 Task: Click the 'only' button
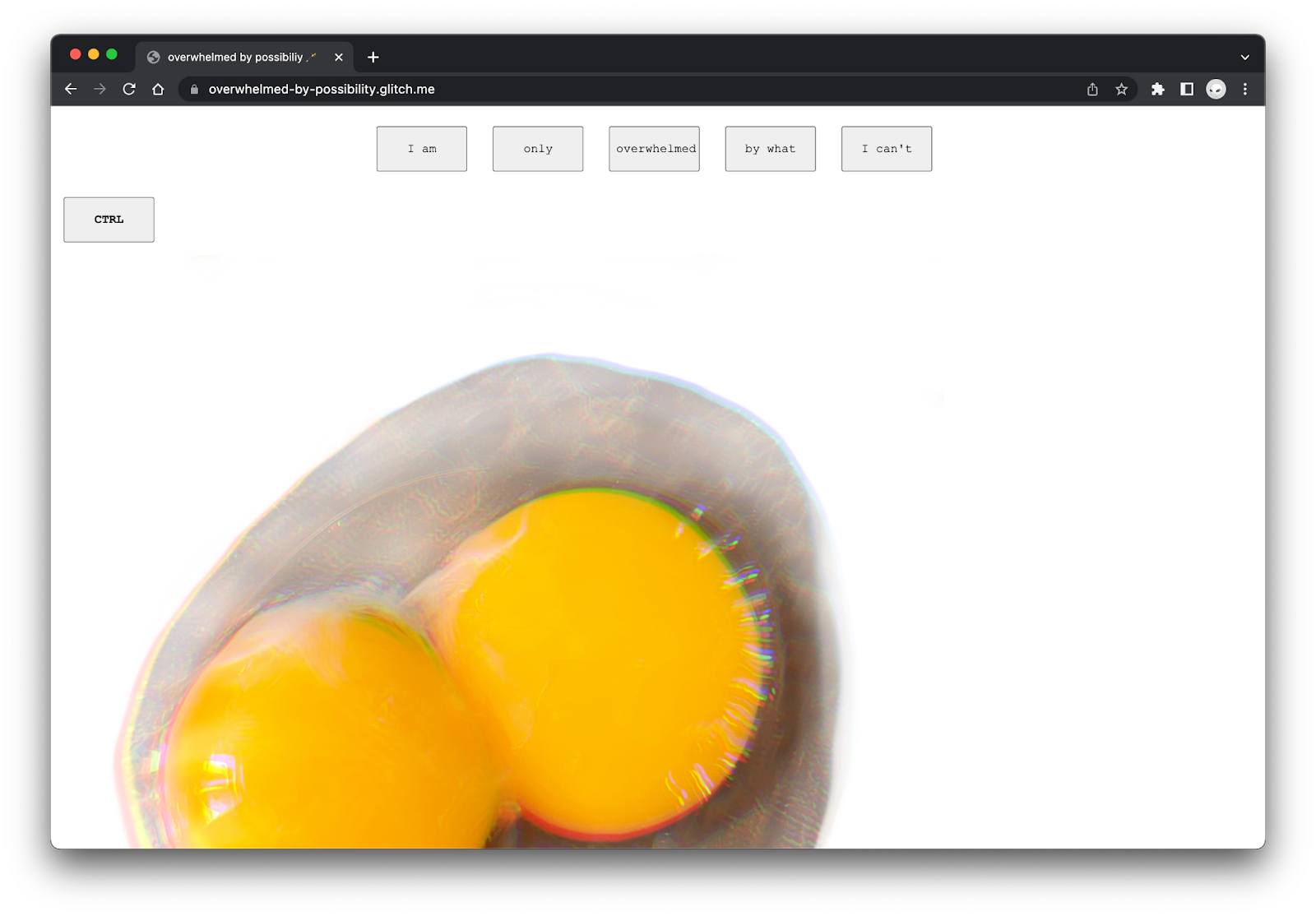coord(538,149)
